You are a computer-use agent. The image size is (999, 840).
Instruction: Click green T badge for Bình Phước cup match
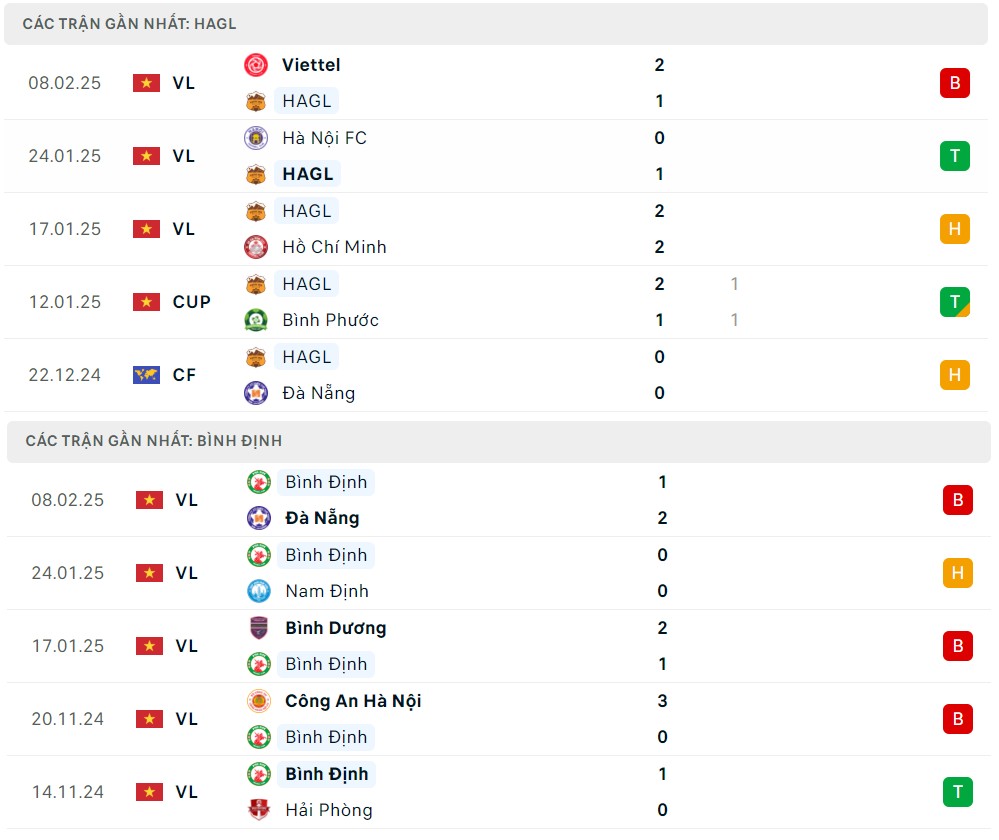[x=954, y=302]
